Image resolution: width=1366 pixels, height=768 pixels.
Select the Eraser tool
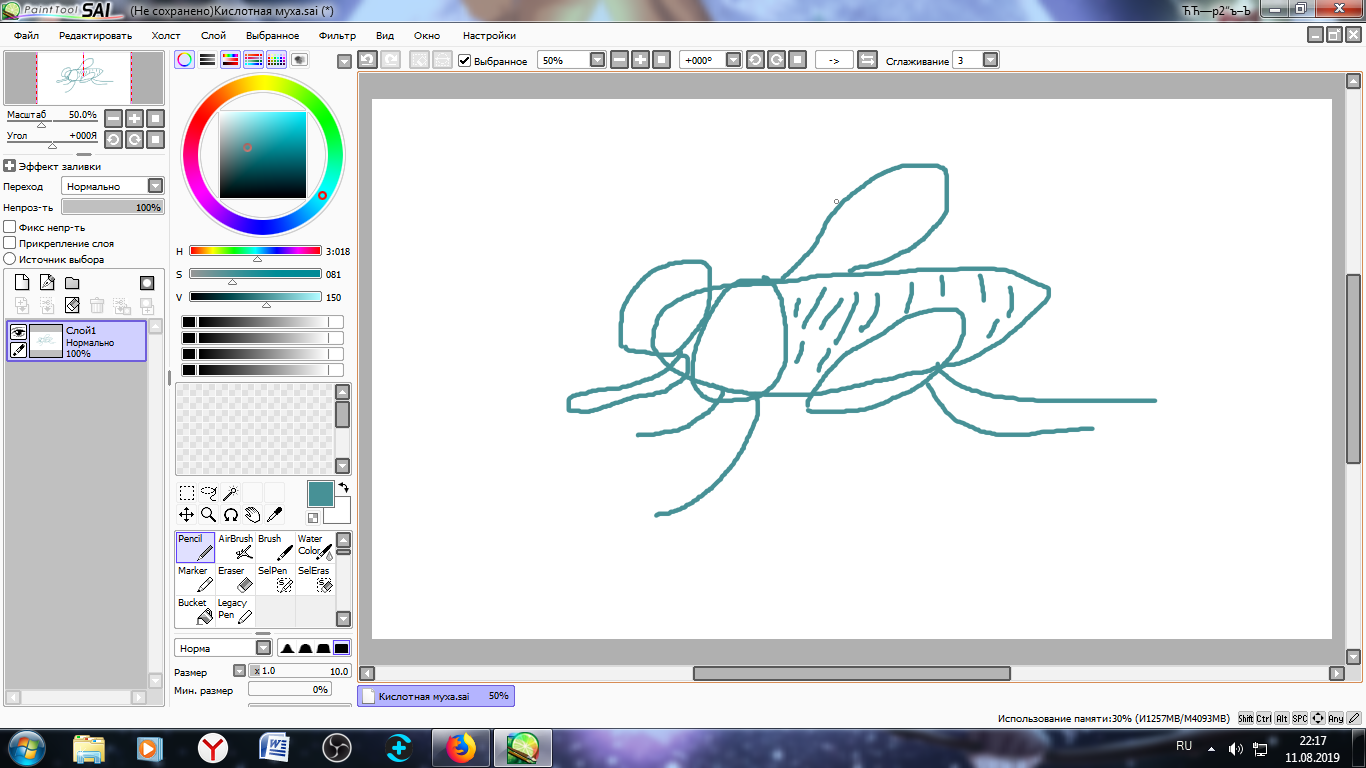click(235, 579)
